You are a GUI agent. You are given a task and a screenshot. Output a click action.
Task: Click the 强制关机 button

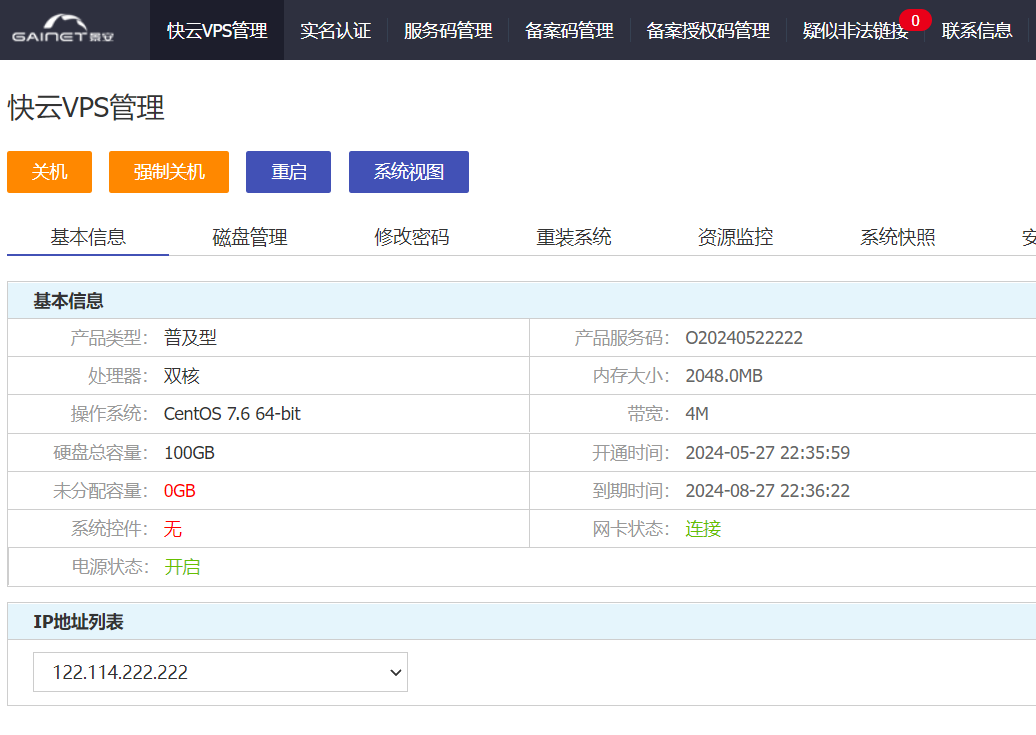(169, 172)
